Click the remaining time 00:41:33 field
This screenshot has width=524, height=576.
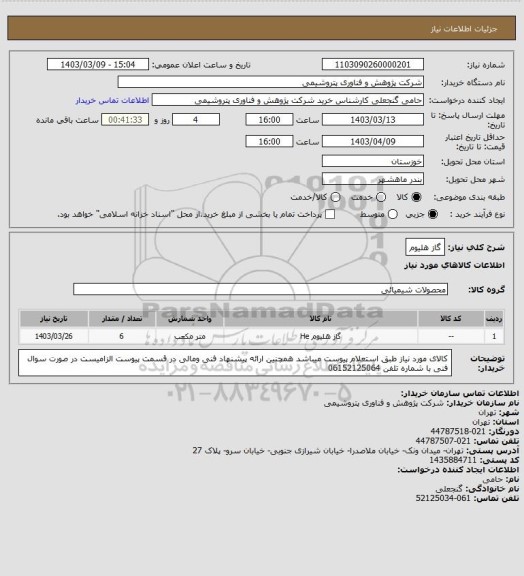[x=125, y=120]
